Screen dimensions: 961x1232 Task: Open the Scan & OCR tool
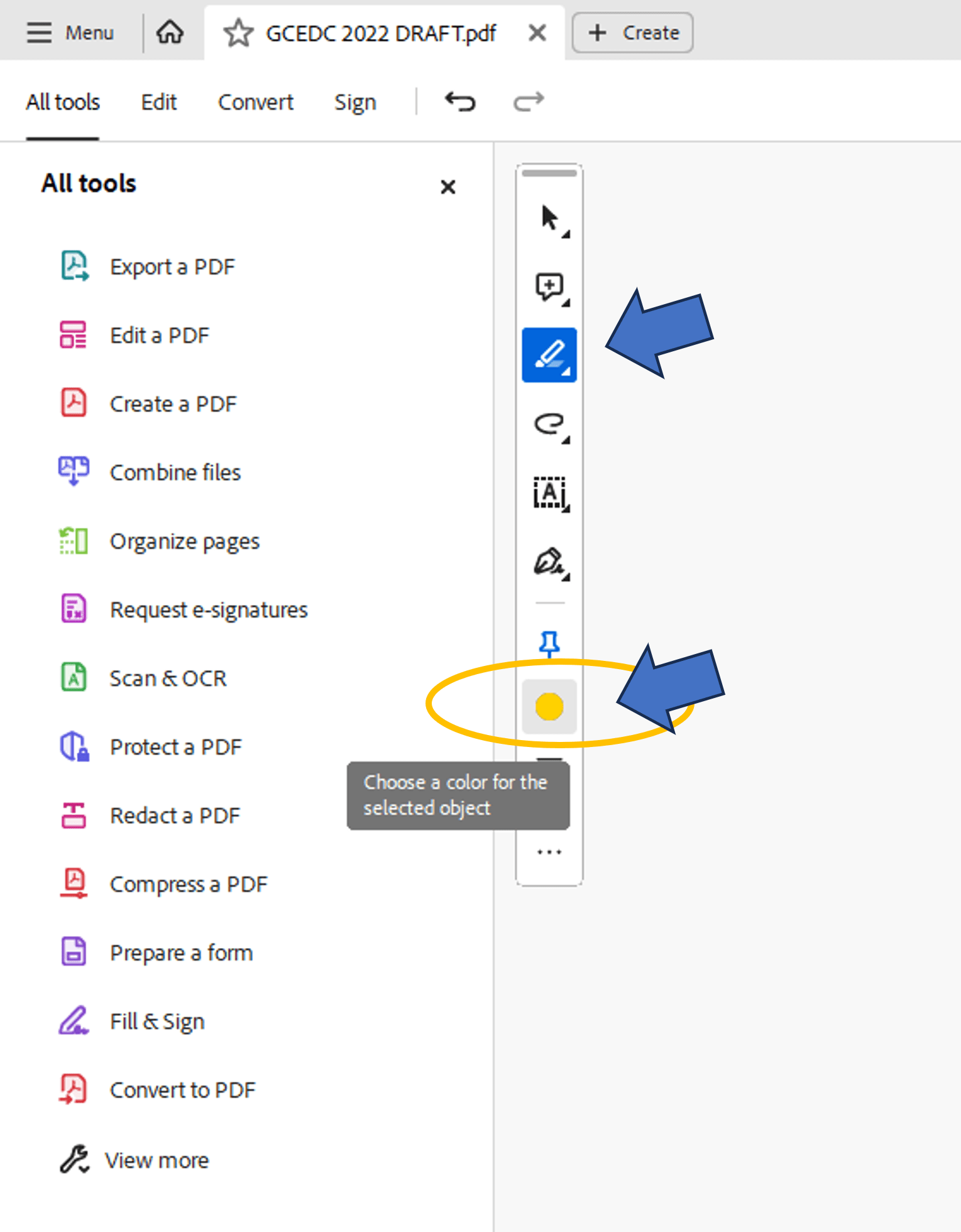[168, 677]
